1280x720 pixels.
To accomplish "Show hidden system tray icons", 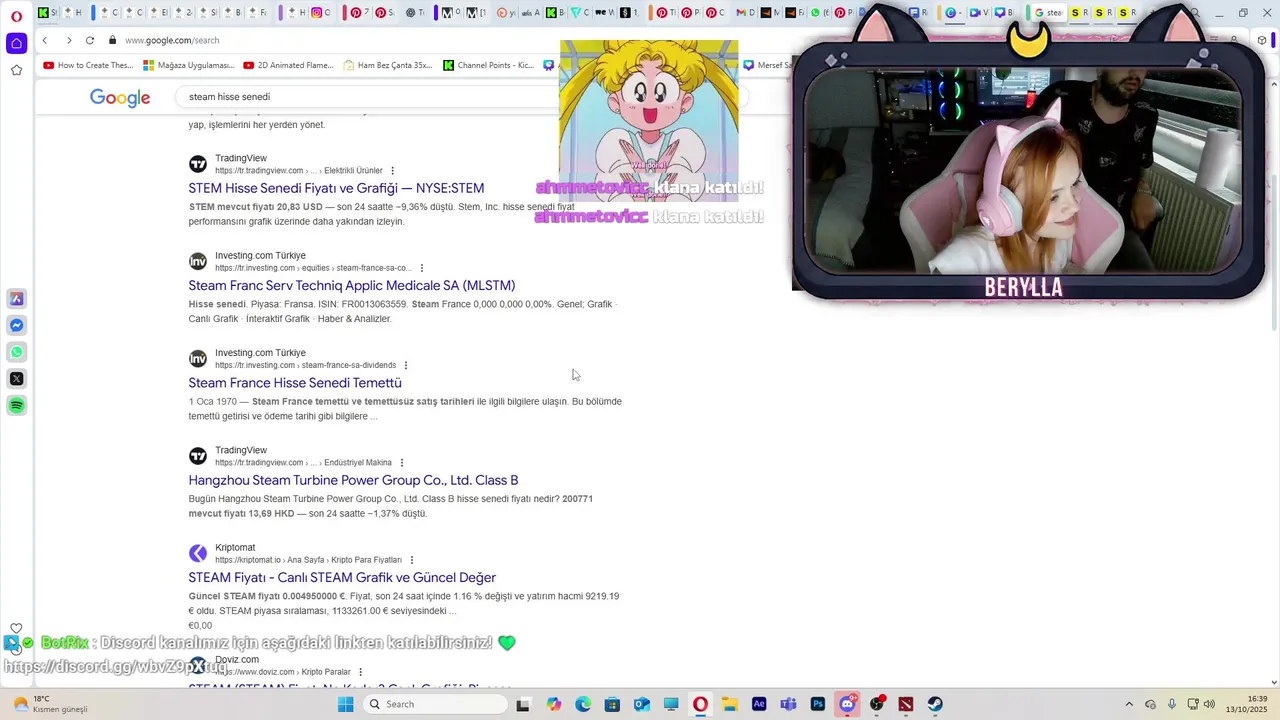I will tap(1129, 704).
